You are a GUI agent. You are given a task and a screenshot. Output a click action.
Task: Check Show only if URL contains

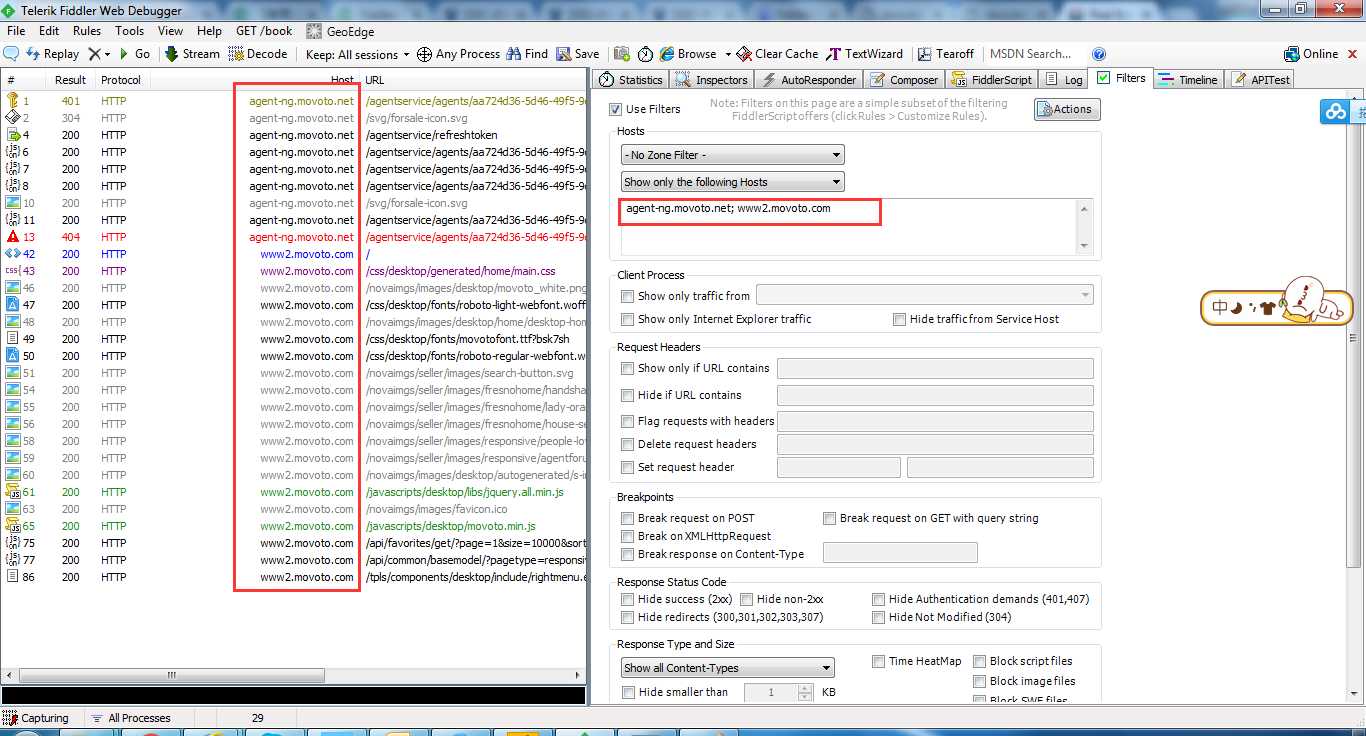tap(627, 368)
